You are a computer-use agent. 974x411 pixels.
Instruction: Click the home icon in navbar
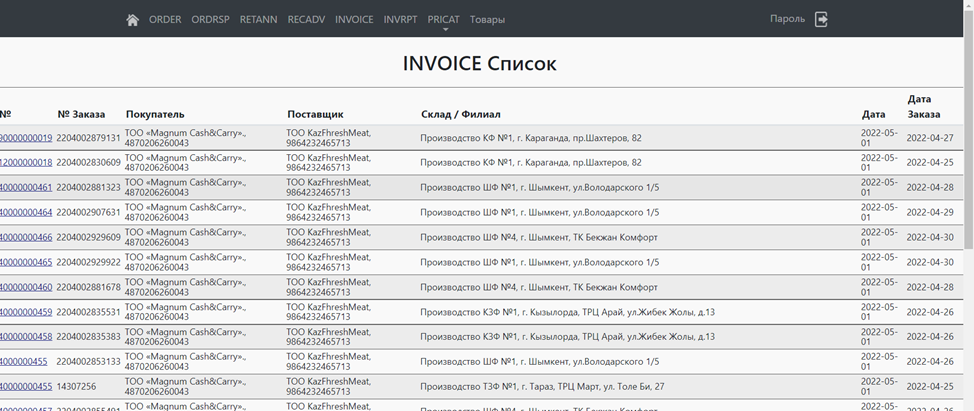pos(132,20)
